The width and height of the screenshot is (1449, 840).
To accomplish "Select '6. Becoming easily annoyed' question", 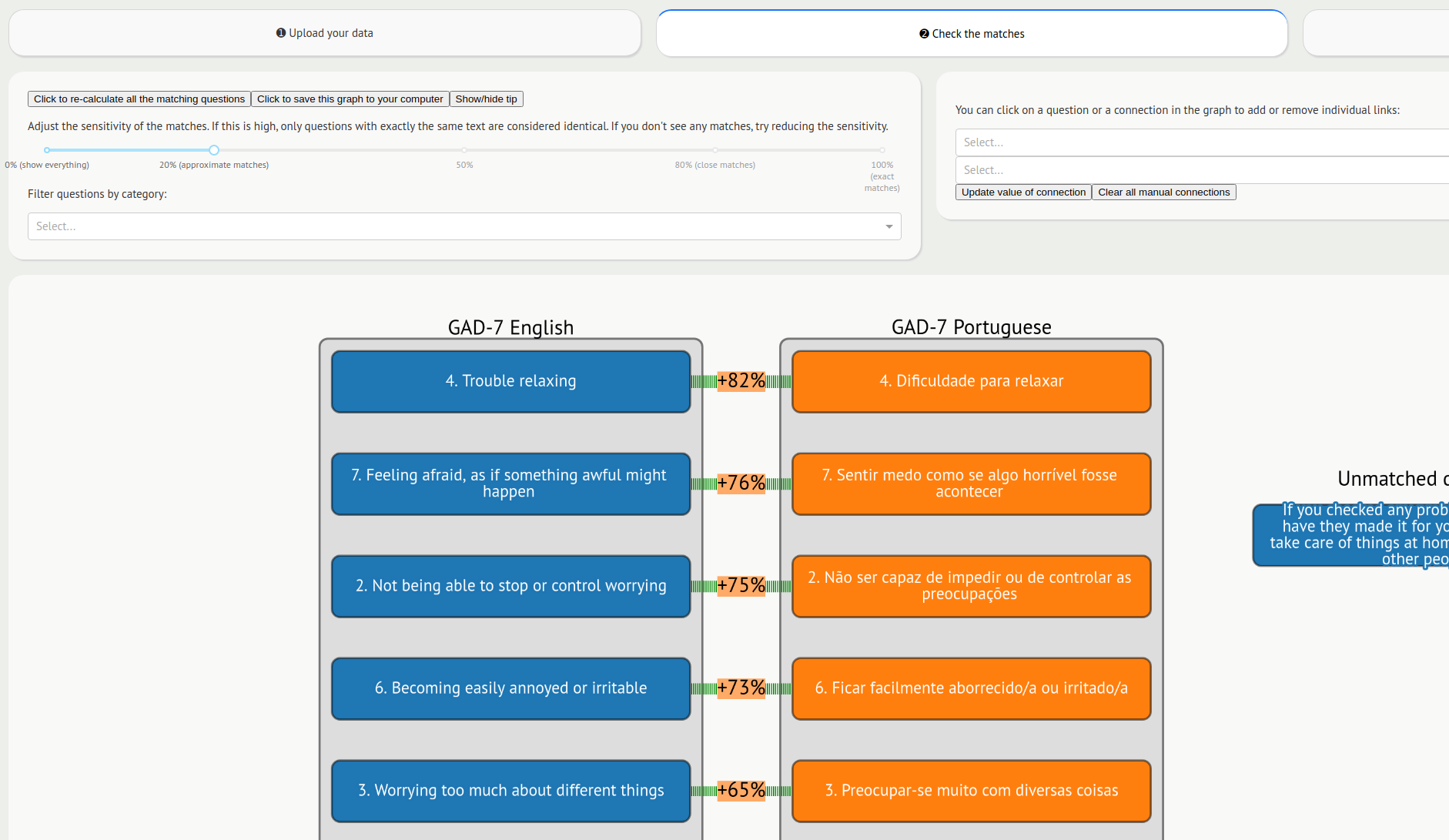I will [511, 689].
